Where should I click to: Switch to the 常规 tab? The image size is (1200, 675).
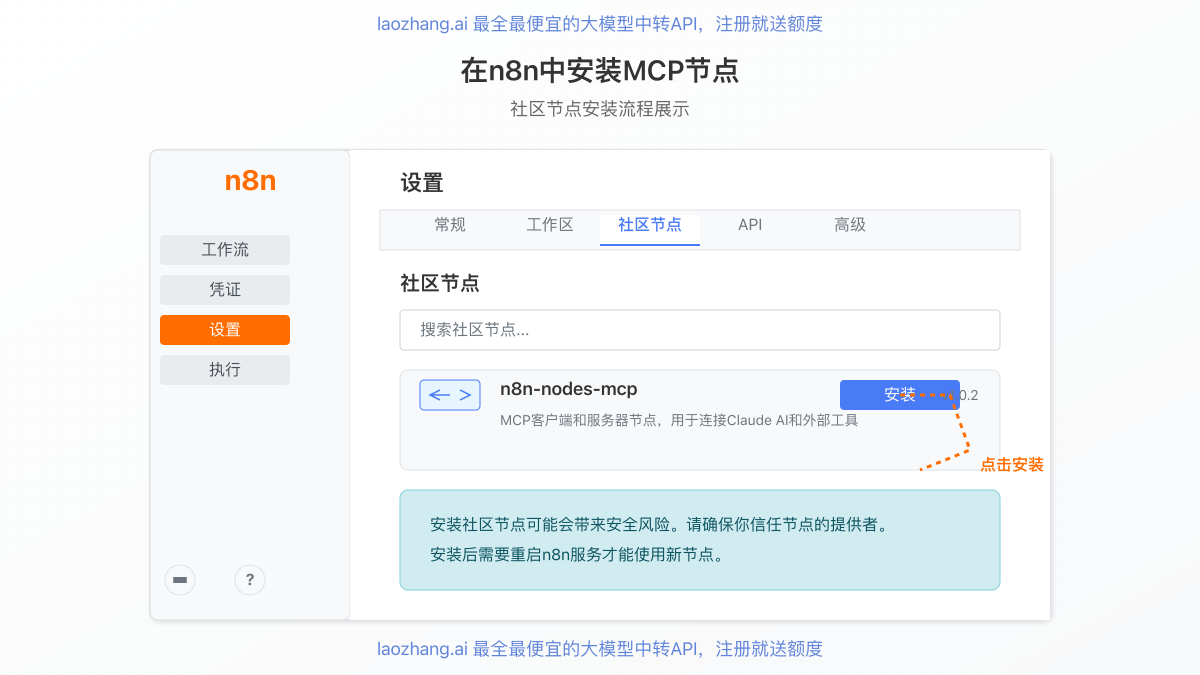[450, 225]
